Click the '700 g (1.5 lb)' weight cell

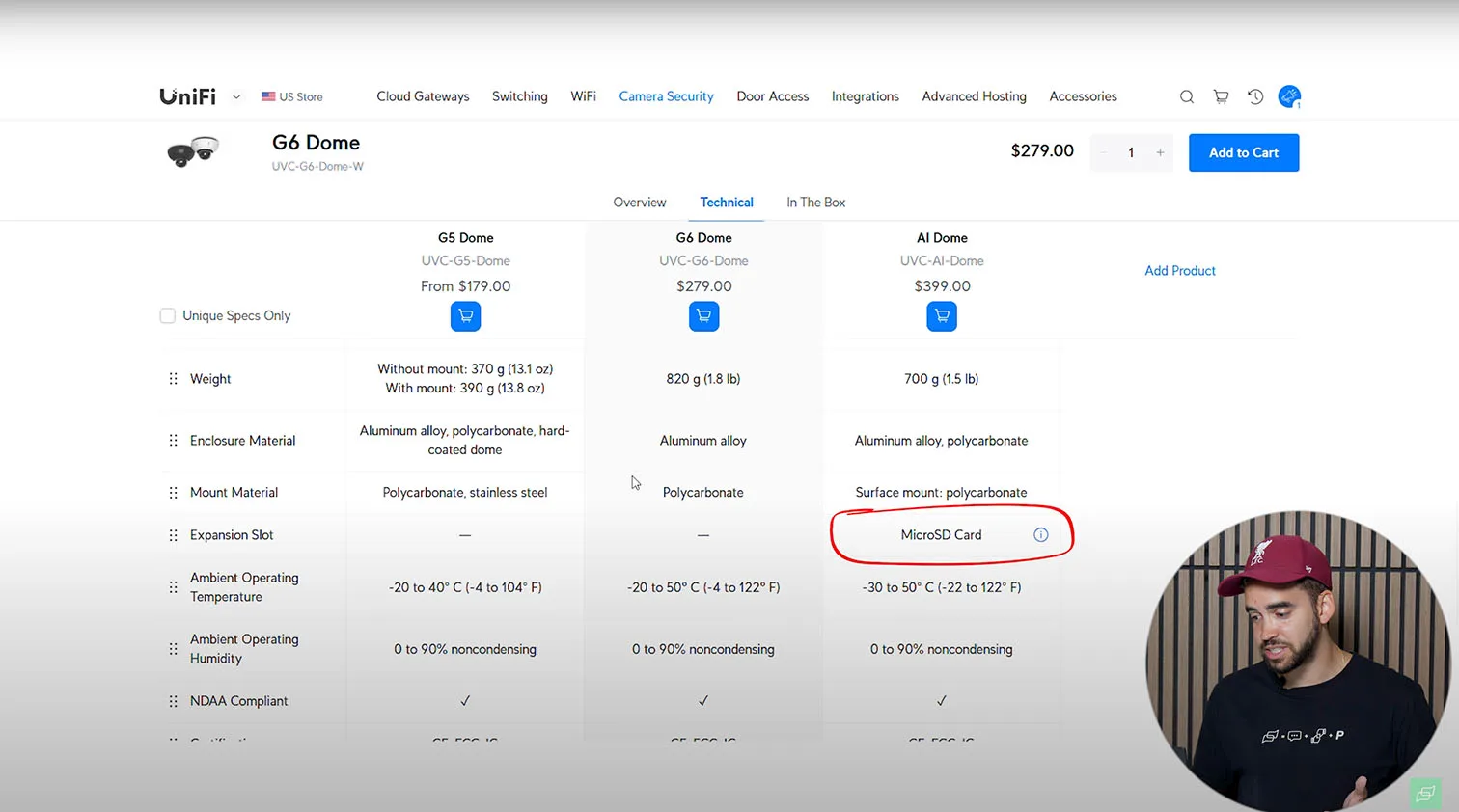tap(942, 379)
